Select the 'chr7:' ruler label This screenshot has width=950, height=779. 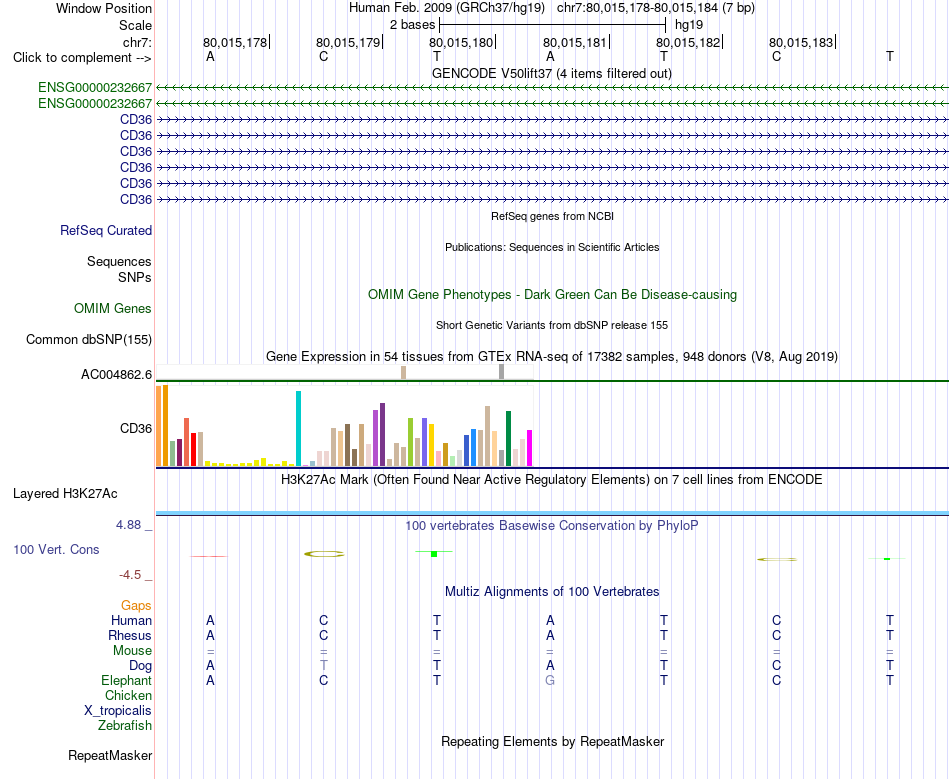(137, 42)
